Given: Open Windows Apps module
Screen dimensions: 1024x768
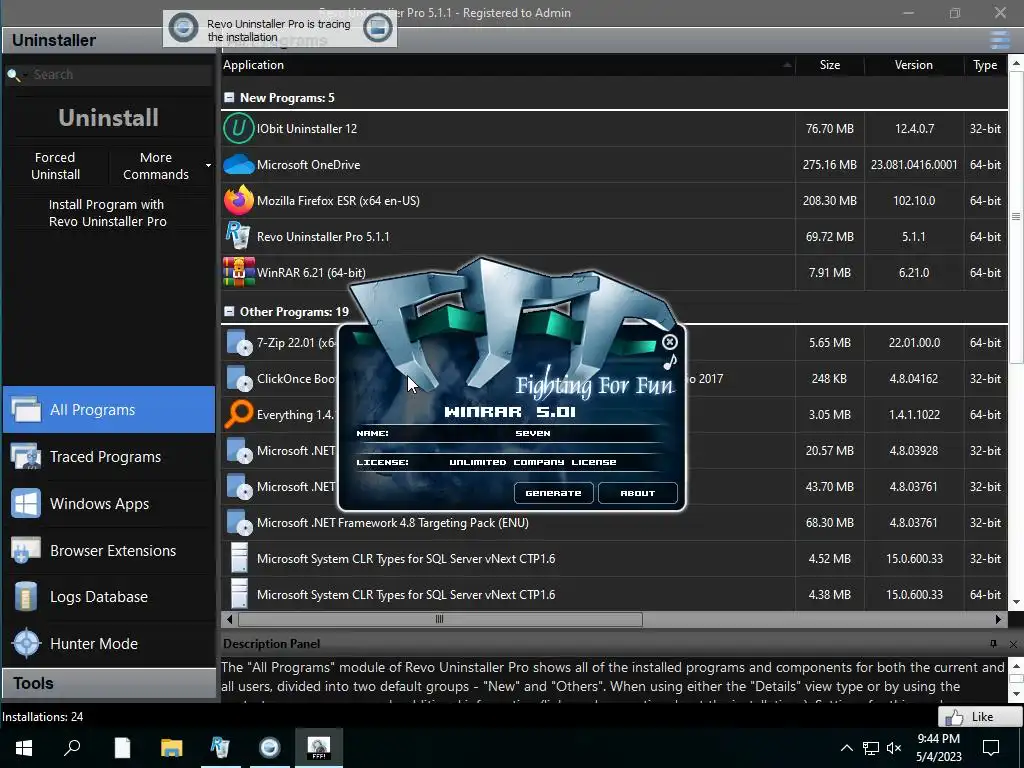Looking at the screenshot, I should tap(109, 504).
